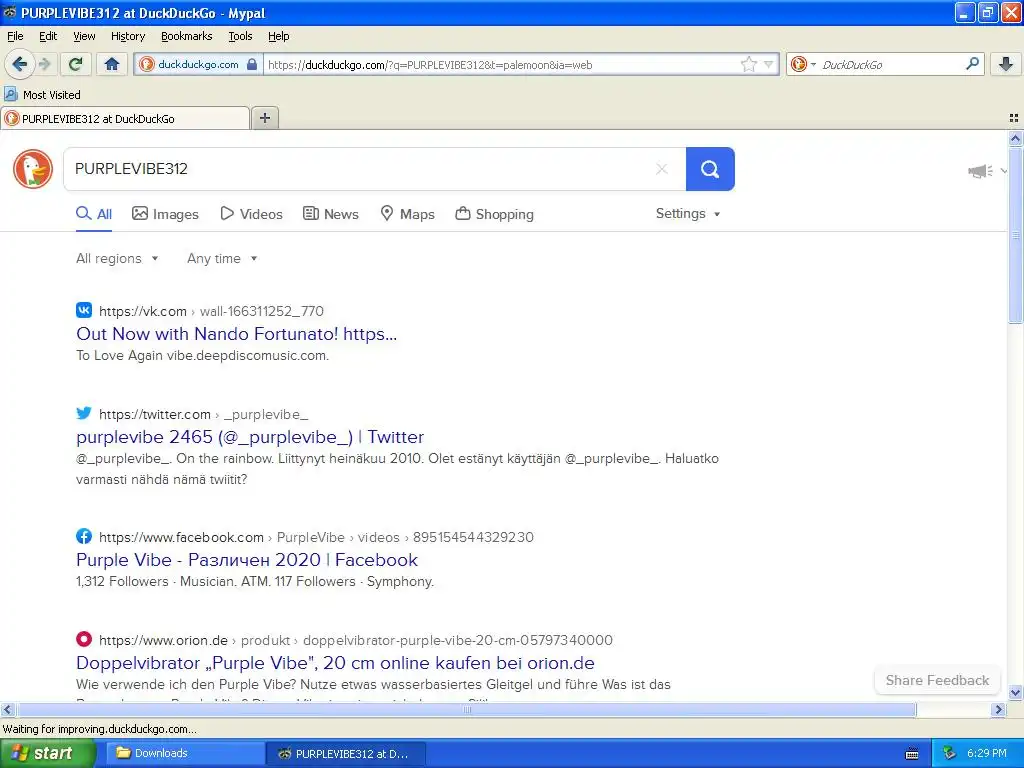Click the Forward navigation arrow
1024x768 pixels.
click(44, 64)
